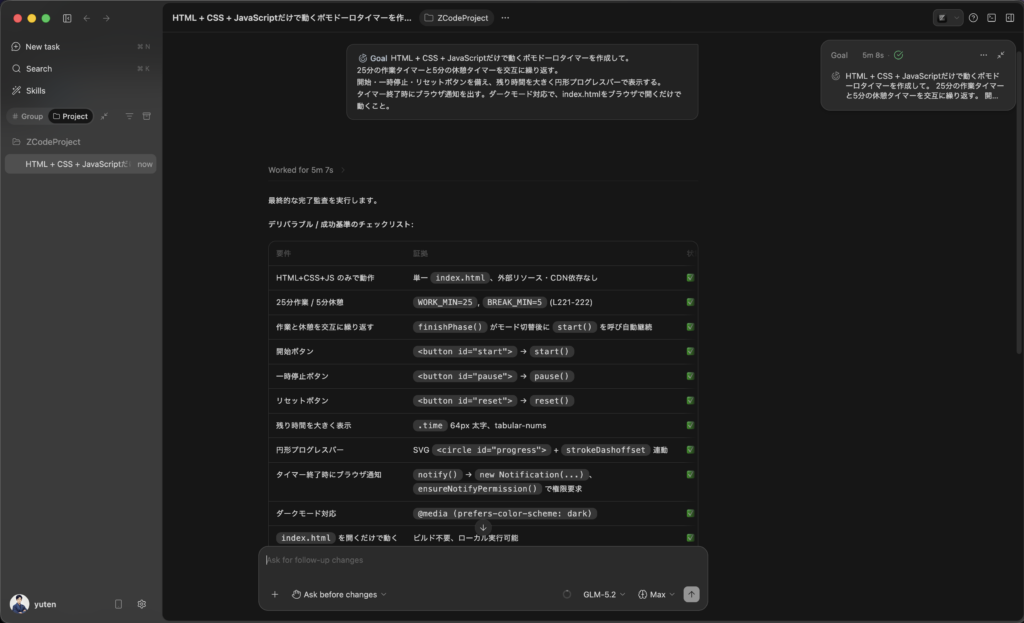
Task: Select the ZCodeProject folder in sidebar
Action: 80,142
